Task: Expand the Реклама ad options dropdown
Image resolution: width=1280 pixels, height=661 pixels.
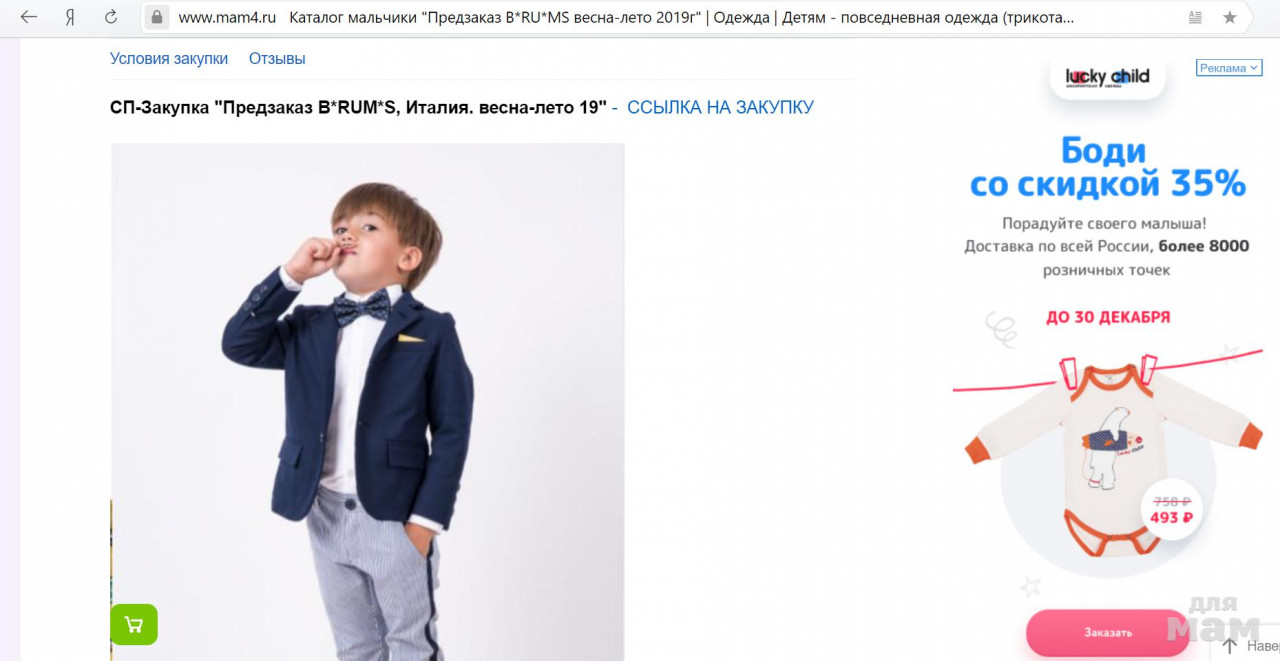Action: coord(1229,68)
